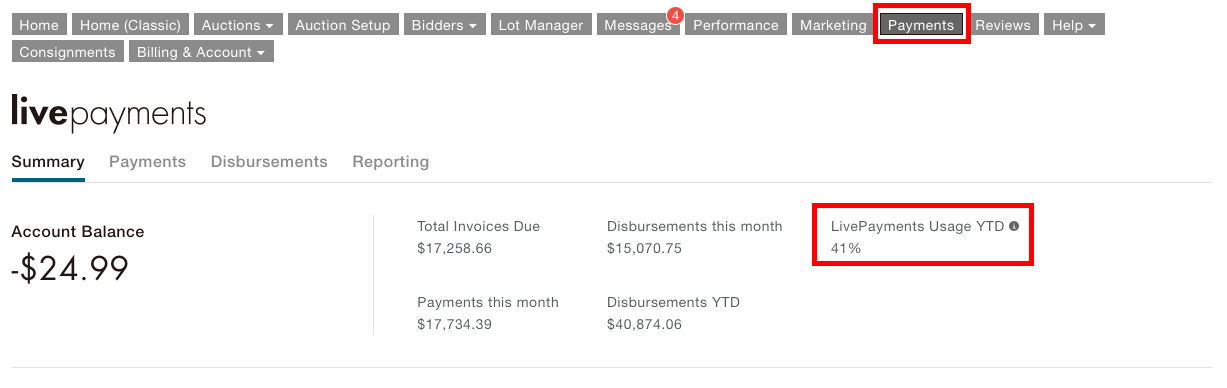Click Disbursements YTD value $40,874.06
This screenshot has width=1227, height=388.
pyautogui.click(x=644, y=324)
